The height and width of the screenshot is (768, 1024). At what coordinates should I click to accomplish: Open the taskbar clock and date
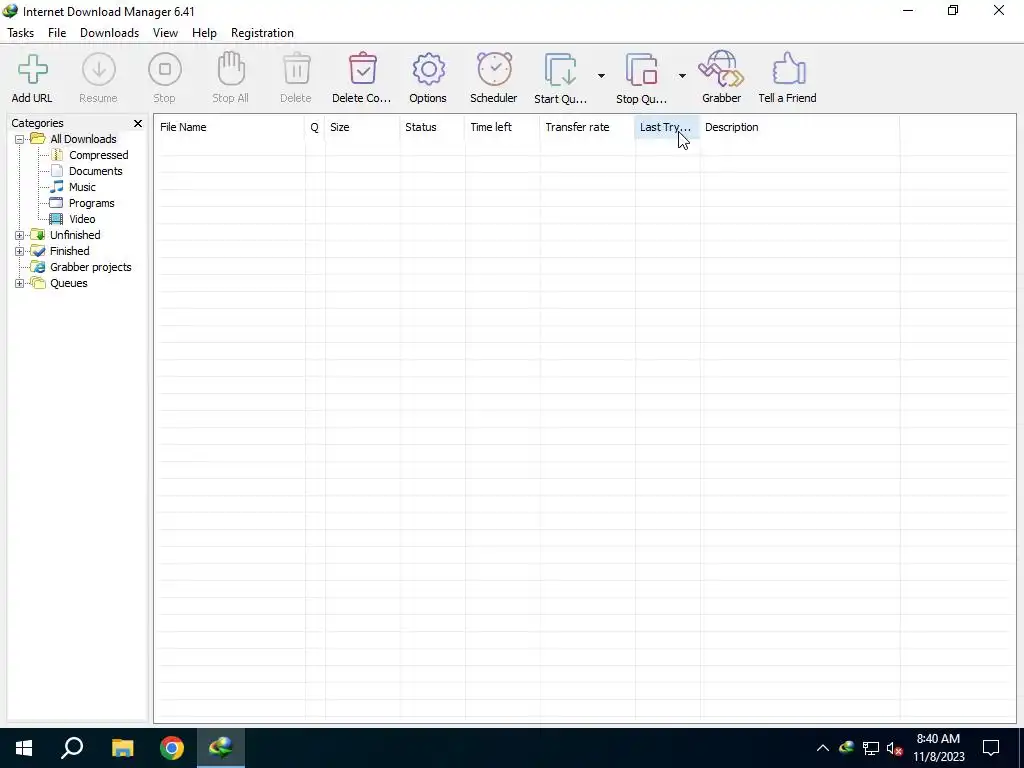[938, 748]
